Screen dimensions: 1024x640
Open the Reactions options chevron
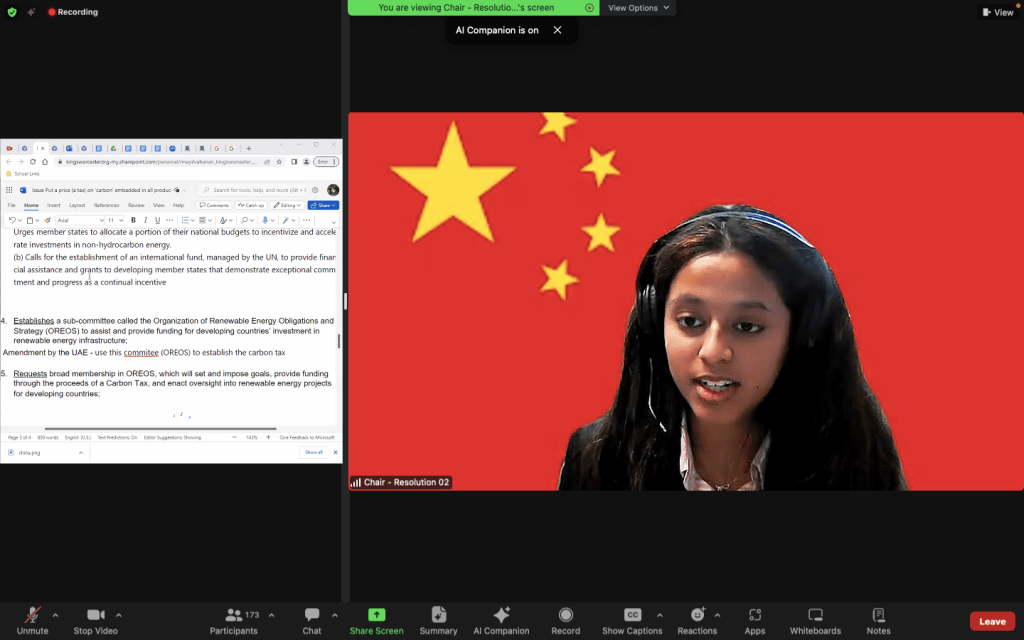tap(718, 615)
